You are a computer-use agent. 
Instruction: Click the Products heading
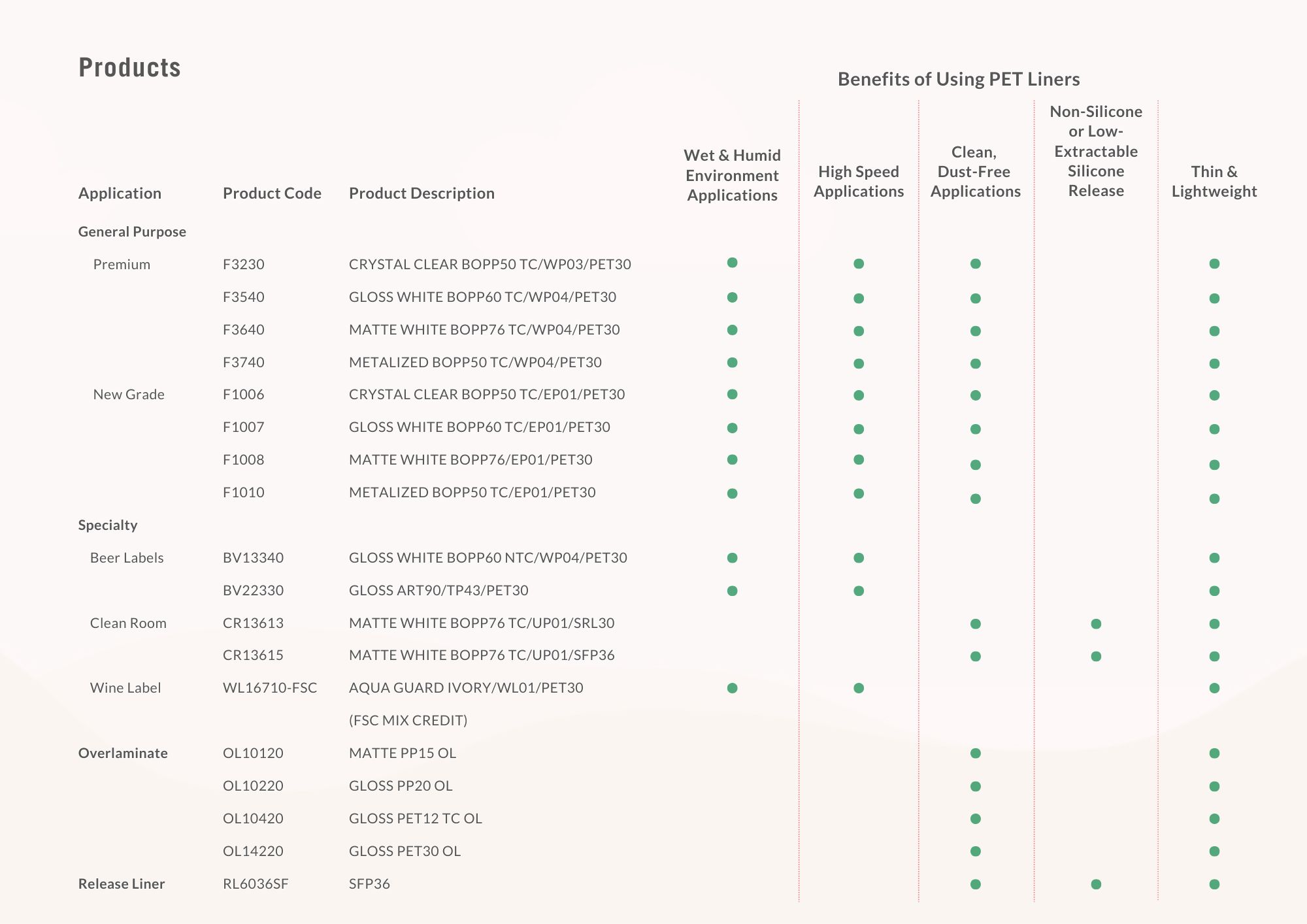(129, 67)
